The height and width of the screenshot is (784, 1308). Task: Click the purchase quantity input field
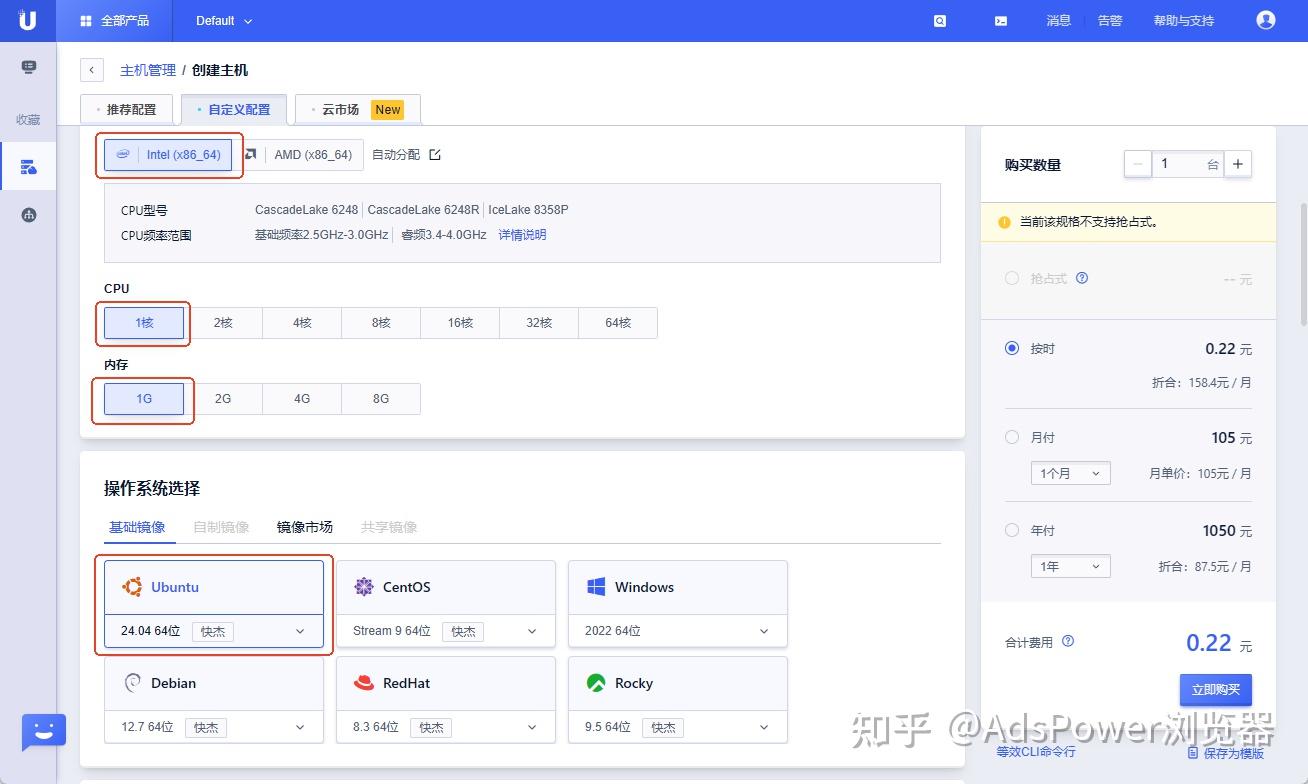point(1187,164)
